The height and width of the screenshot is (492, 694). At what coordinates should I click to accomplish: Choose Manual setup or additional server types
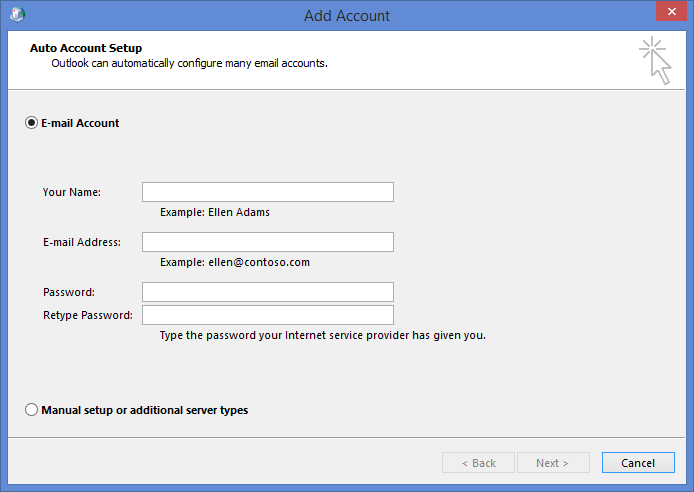tap(32, 410)
